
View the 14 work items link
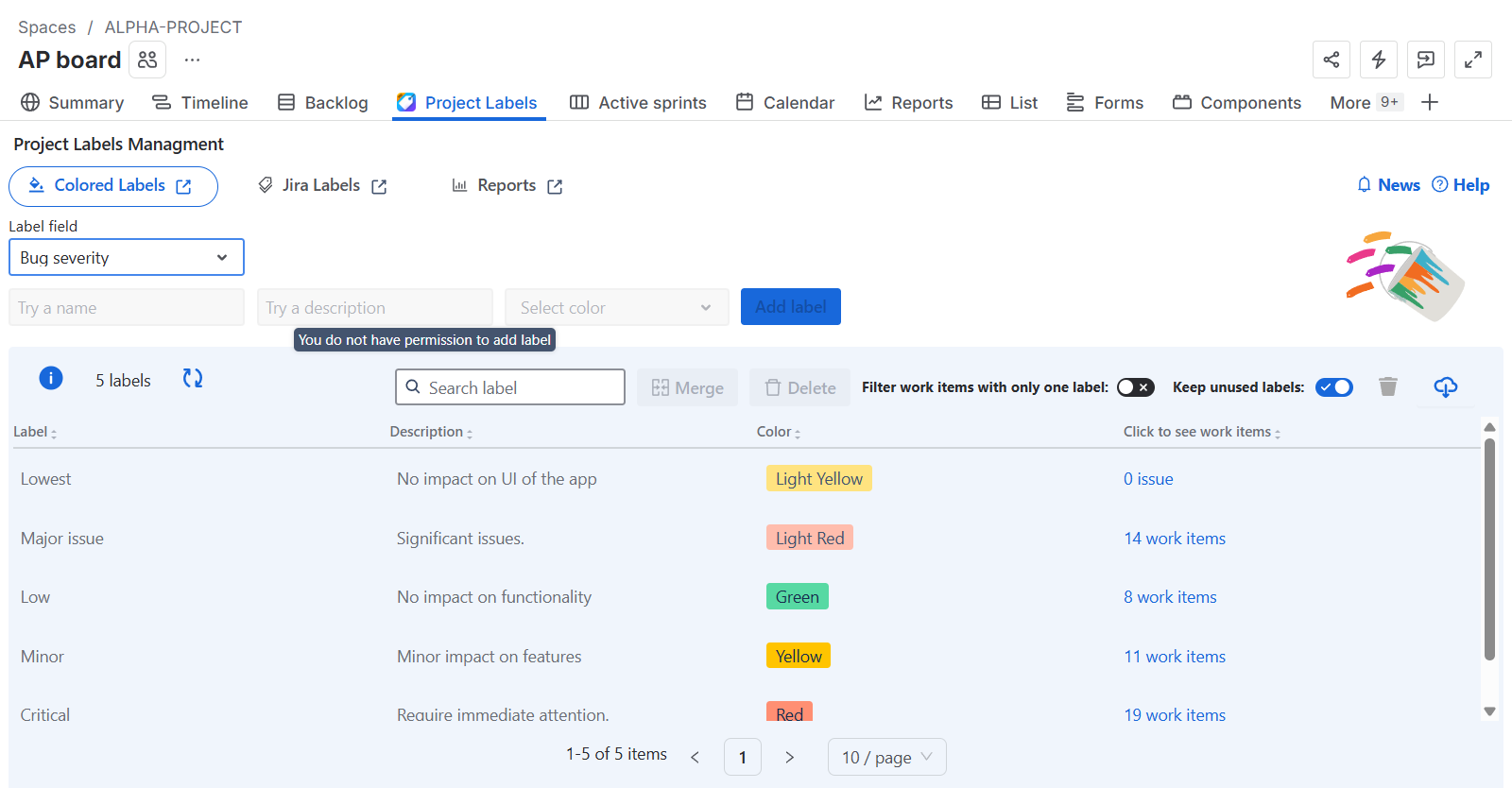point(1174,539)
